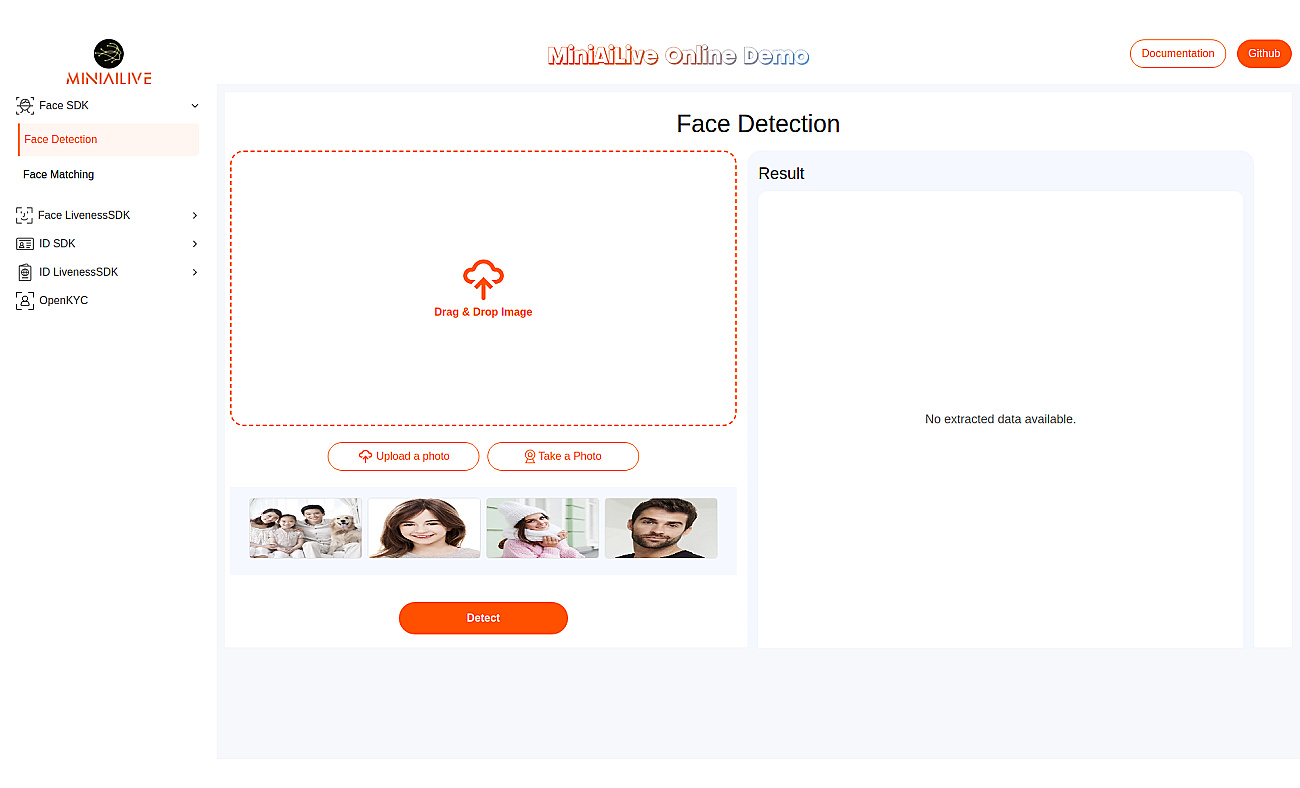Click Take a Photo button
The height and width of the screenshot is (788, 1300).
(563, 456)
